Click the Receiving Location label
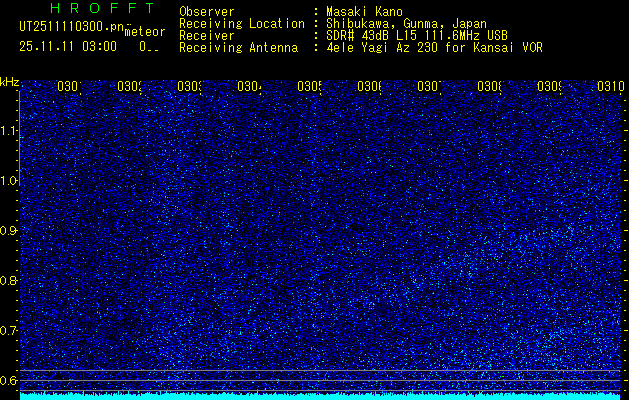This screenshot has height=400, width=629. coord(242,24)
